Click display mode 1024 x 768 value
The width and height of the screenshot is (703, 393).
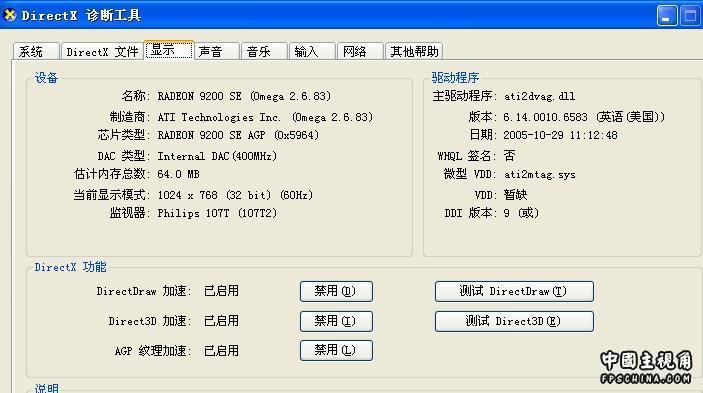(x=235, y=195)
